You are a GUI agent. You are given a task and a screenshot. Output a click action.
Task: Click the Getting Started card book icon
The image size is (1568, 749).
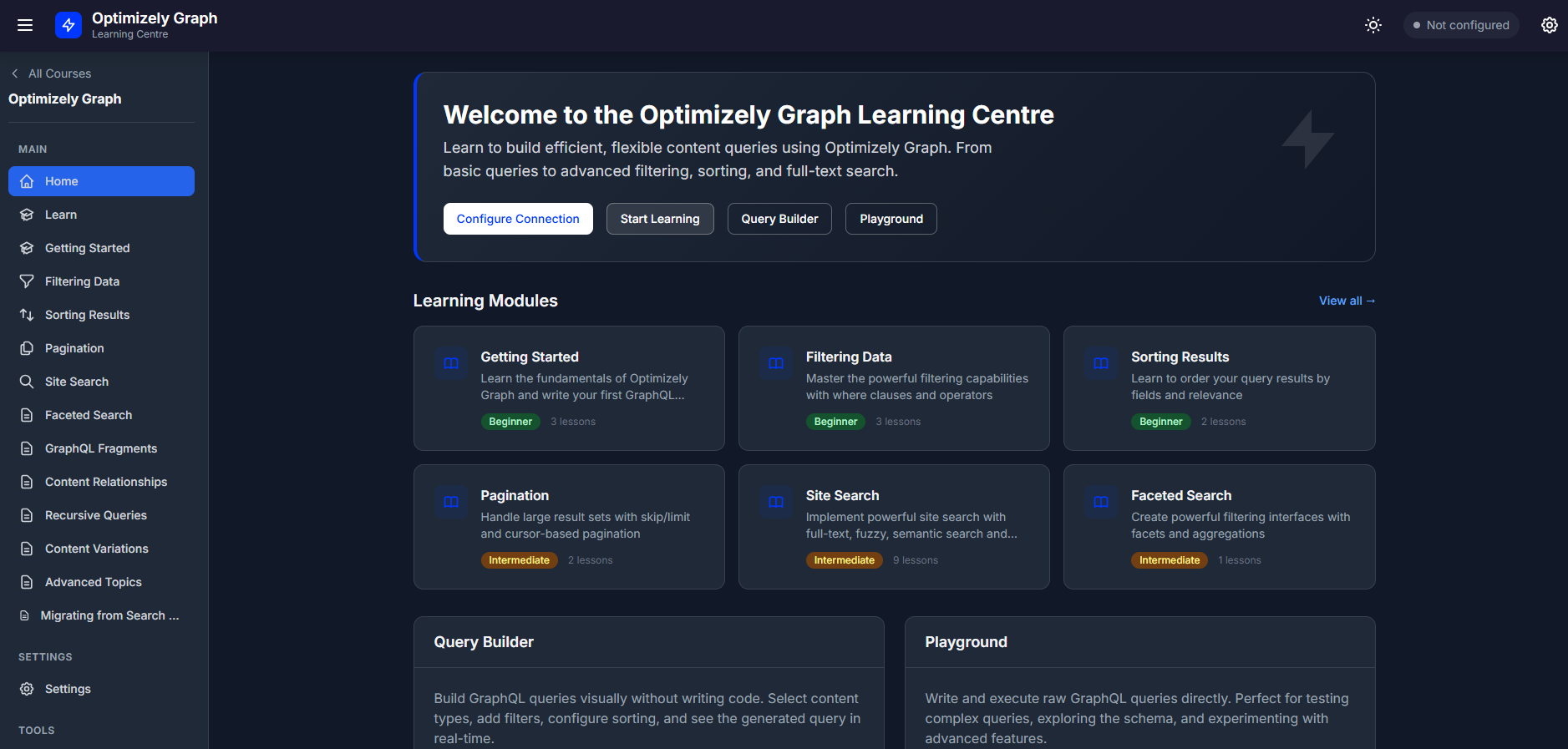pos(451,363)
